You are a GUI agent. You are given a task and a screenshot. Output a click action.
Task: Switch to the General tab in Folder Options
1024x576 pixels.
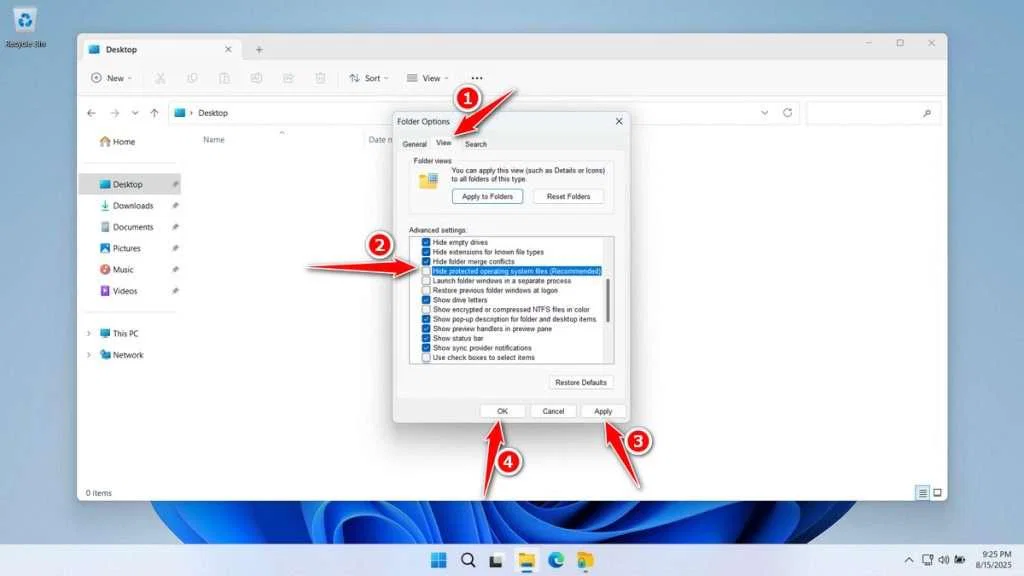[x=415, y=143]
